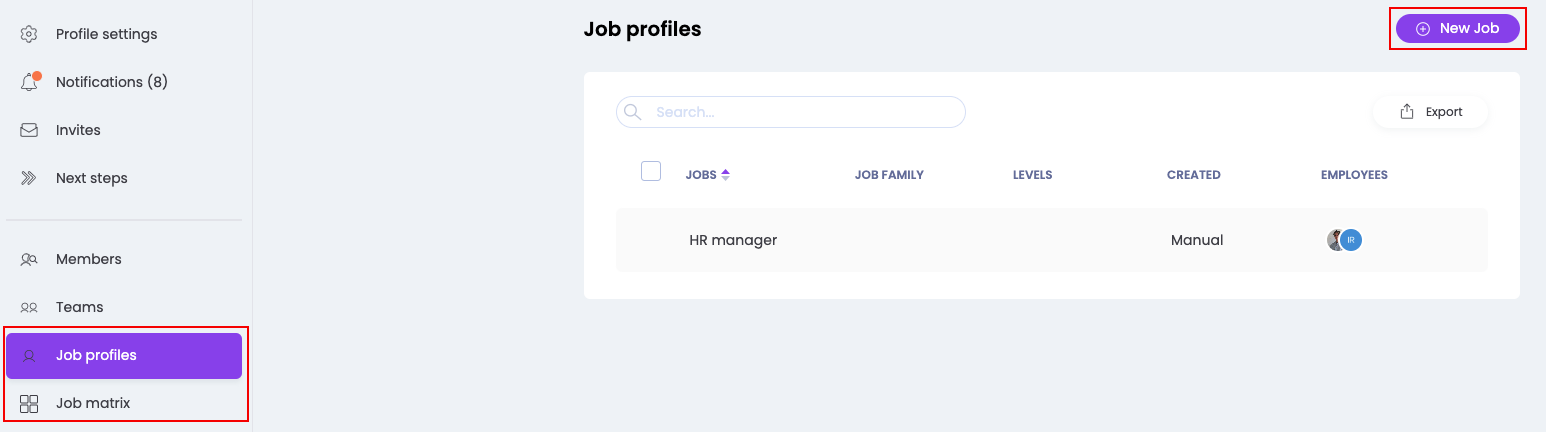
Task: Toggle the select-all jobs checkbox
Action: pos(651,171)
